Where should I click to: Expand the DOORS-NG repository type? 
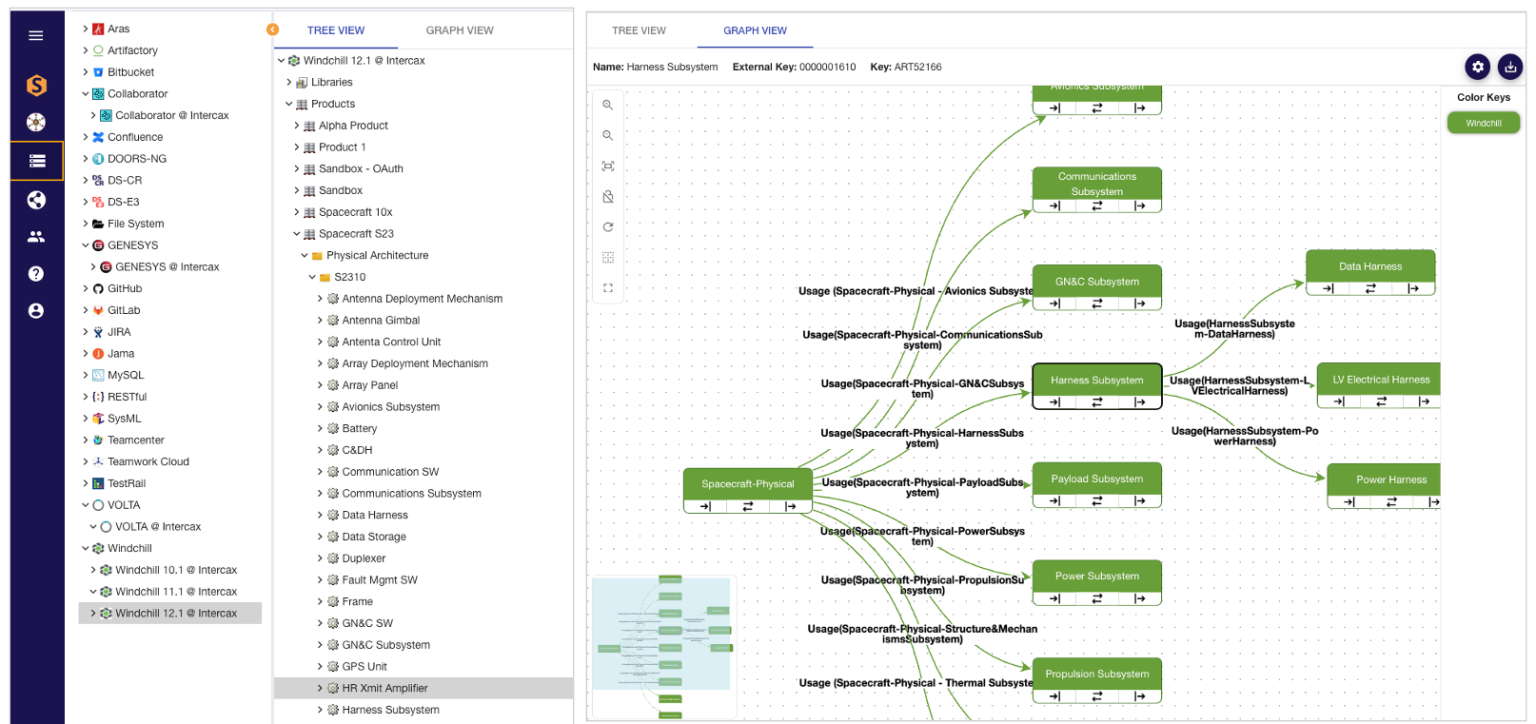(86, 159)
